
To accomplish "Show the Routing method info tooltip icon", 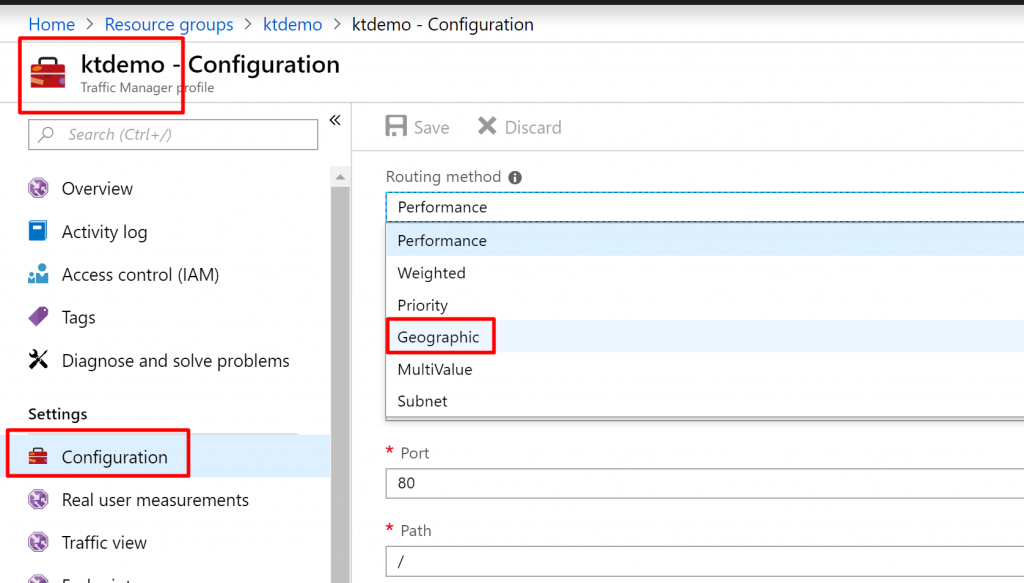I will (x=515, y=178).
